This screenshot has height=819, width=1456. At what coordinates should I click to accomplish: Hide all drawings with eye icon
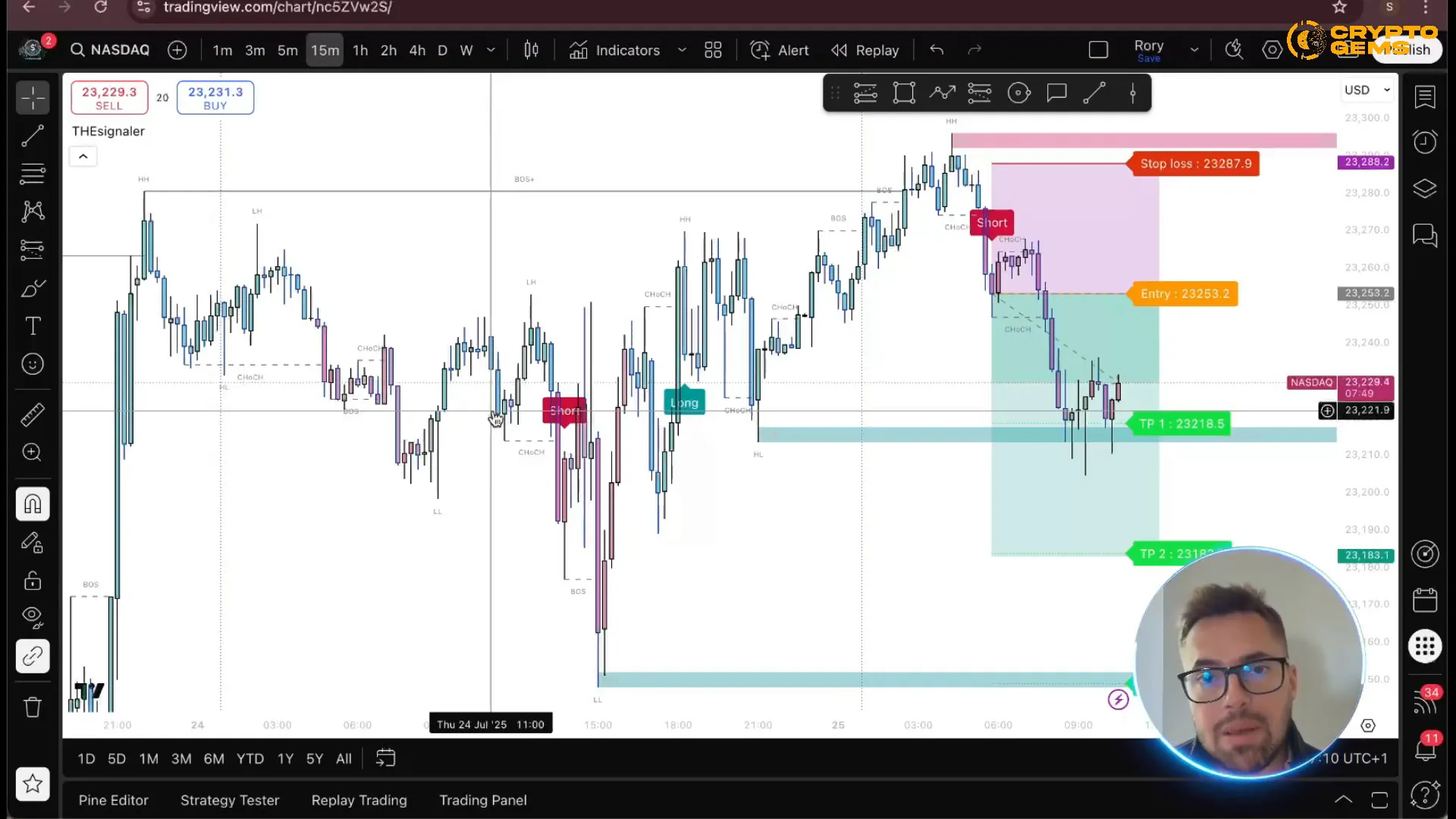pos(33,617)
